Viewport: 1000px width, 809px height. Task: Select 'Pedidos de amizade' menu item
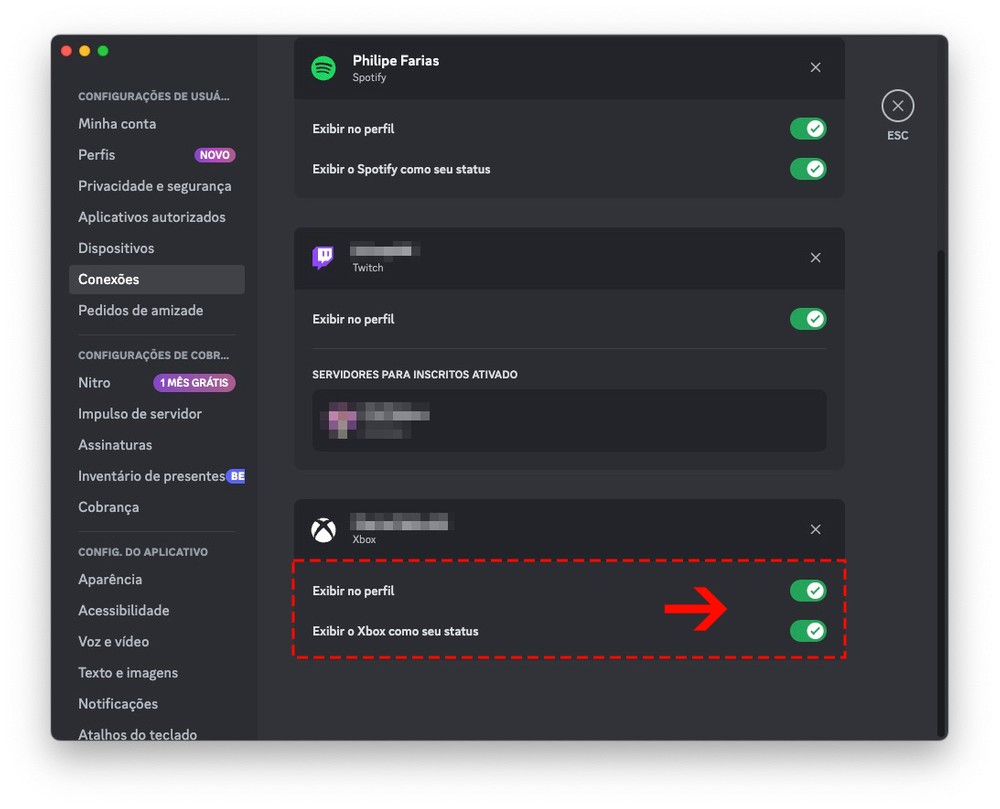[x=141, y=311]
